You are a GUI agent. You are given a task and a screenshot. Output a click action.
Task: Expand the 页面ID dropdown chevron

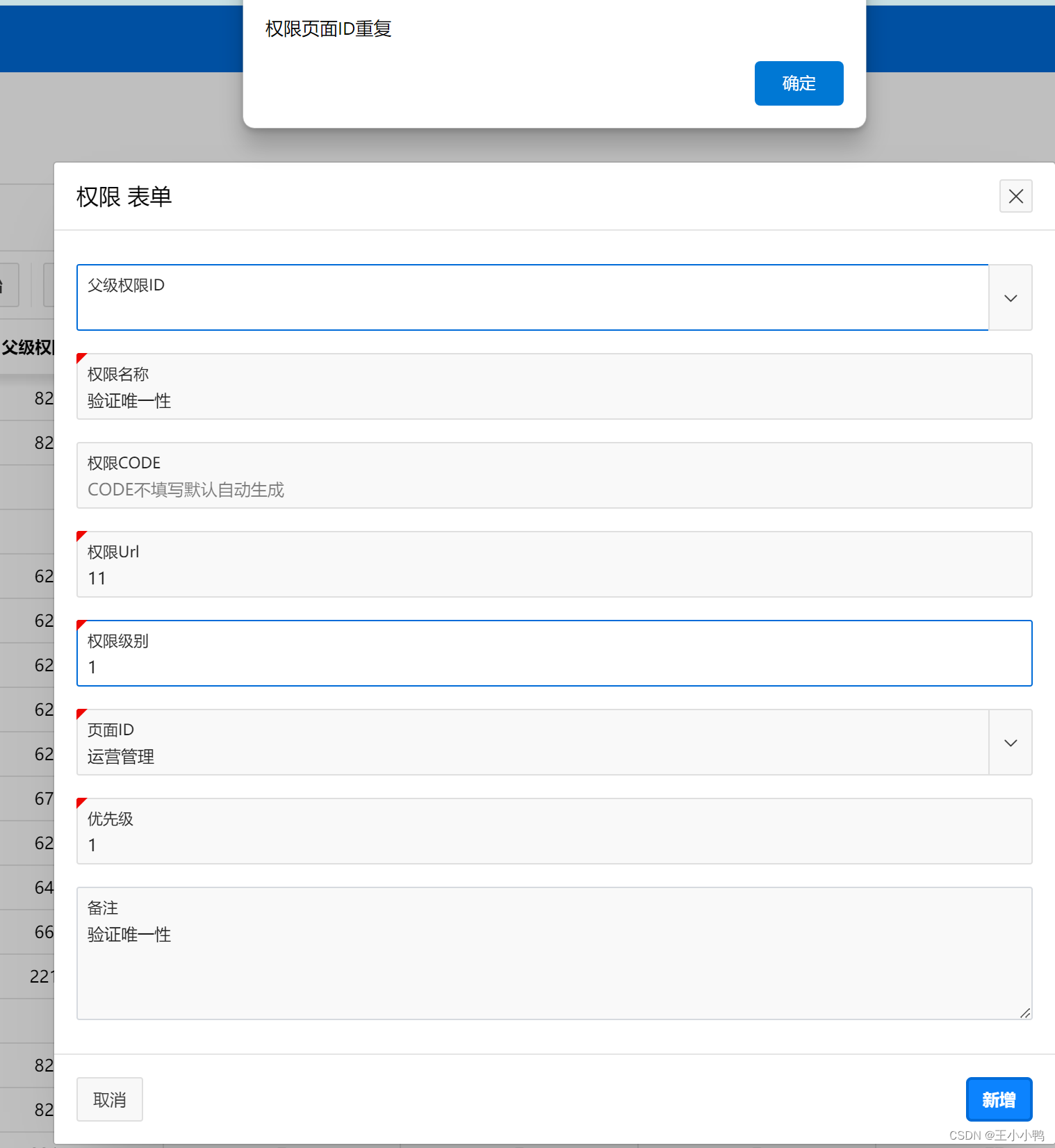point(1011,742)
